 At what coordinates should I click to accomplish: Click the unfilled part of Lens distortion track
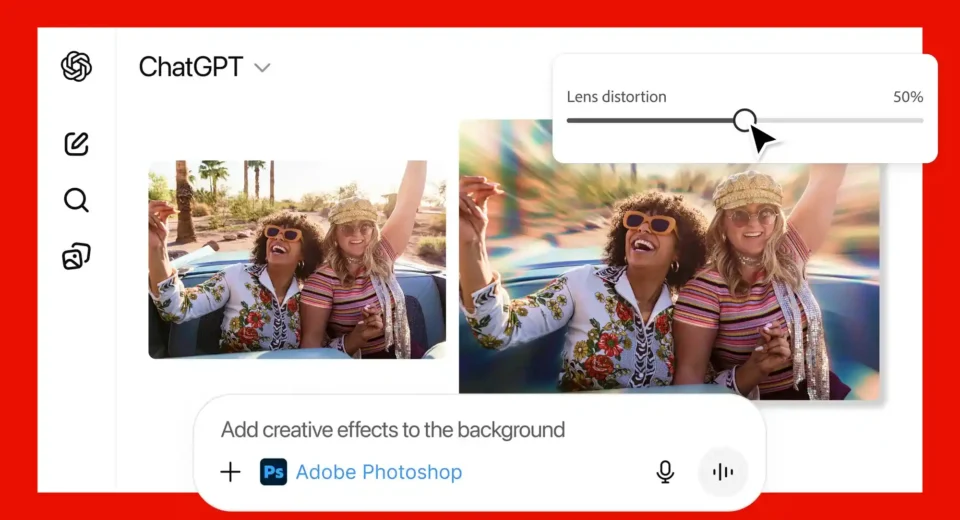(850, 120)
